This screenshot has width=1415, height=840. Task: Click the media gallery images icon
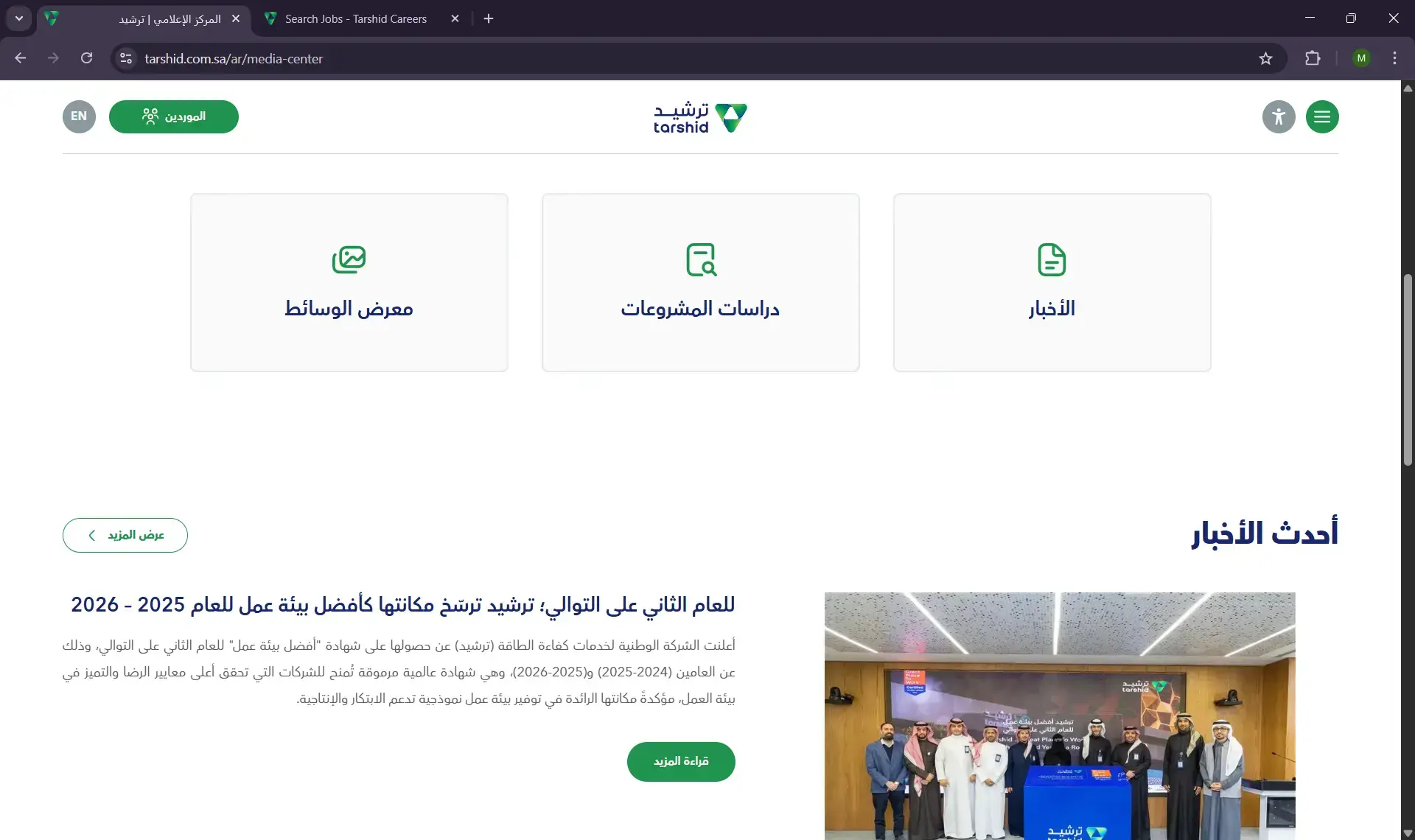tap(349, 259)
